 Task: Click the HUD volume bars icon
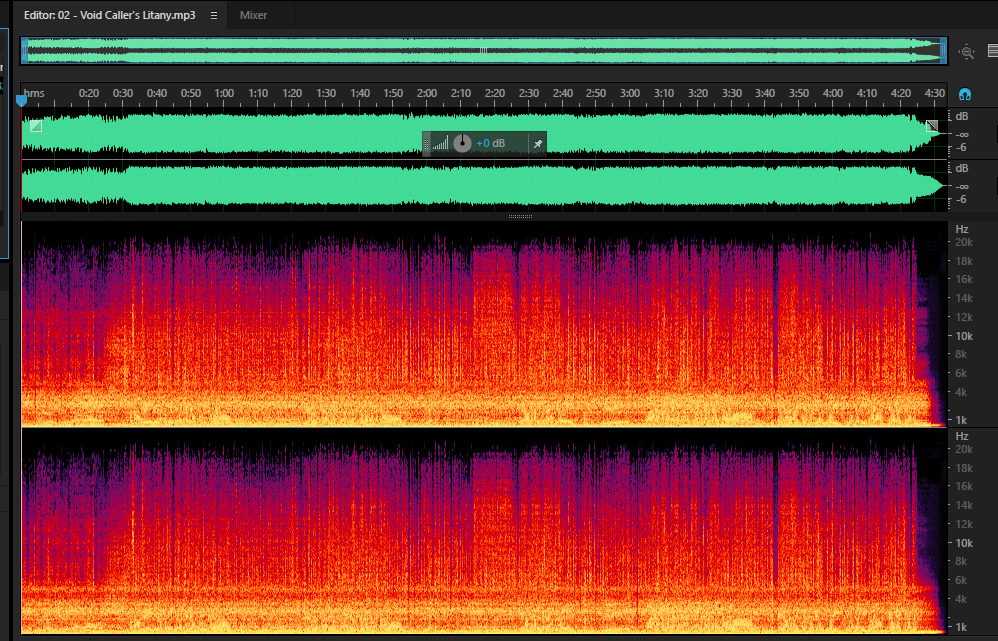point(440,143)
